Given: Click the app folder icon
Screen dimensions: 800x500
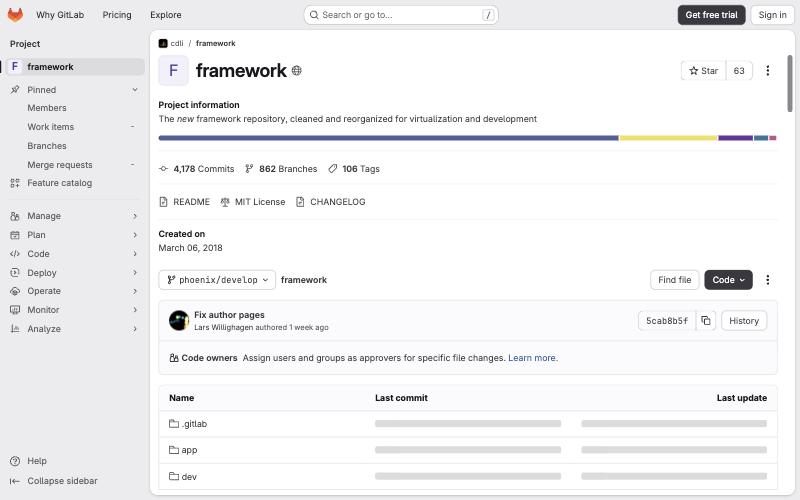Looking at the screenshot, I should 174,449.
